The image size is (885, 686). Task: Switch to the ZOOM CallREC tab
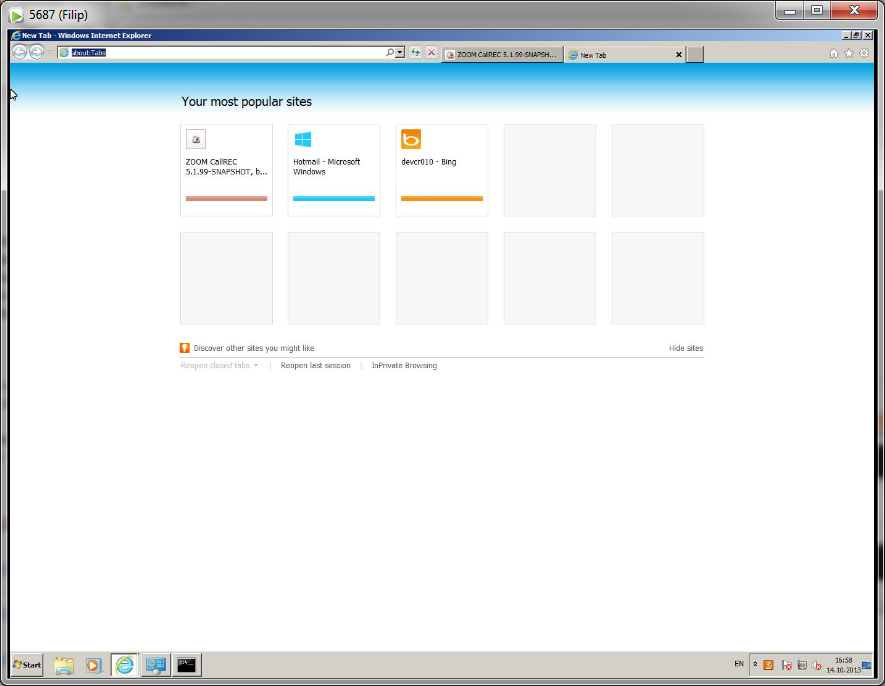point(503,54)
